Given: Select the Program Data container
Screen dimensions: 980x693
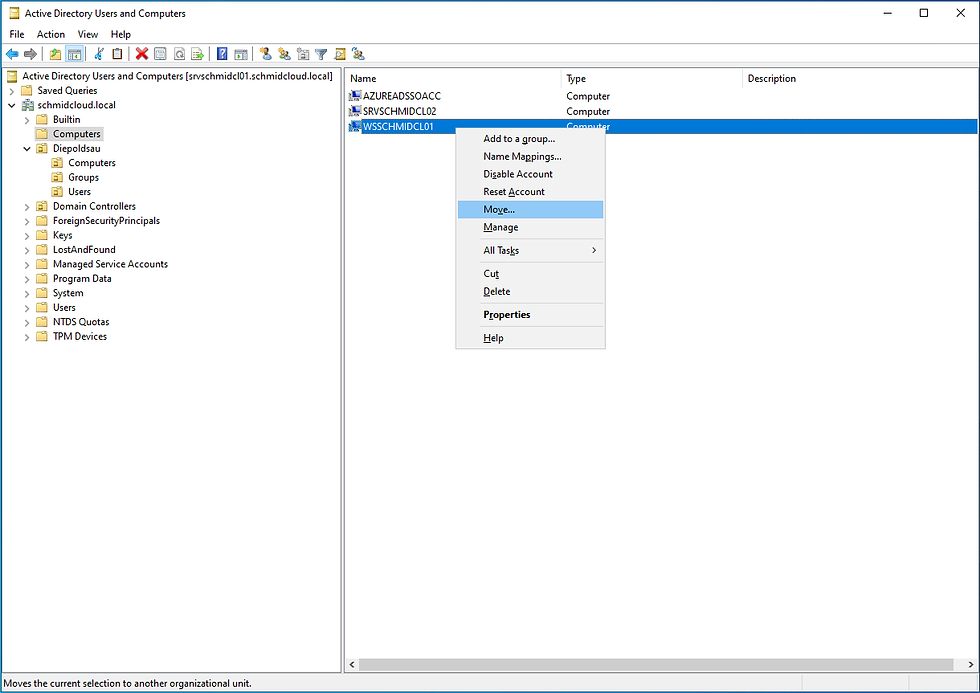Looking at the screenshot, I should (82, 279).
